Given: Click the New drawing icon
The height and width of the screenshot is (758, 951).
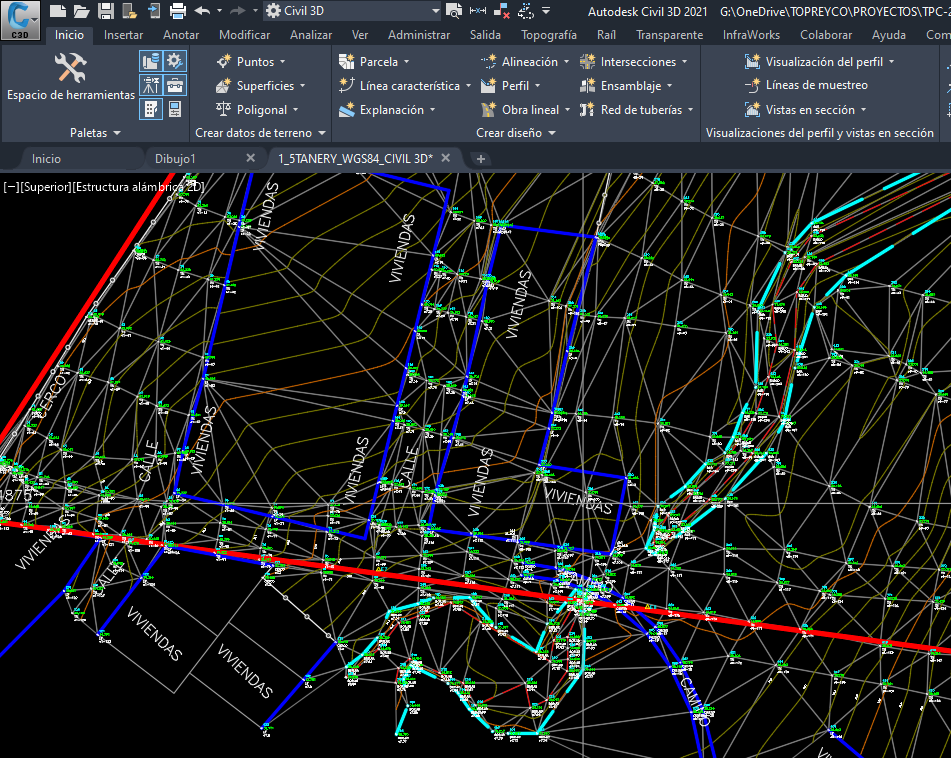Looking at the screenshot, I should pos(58,11).
